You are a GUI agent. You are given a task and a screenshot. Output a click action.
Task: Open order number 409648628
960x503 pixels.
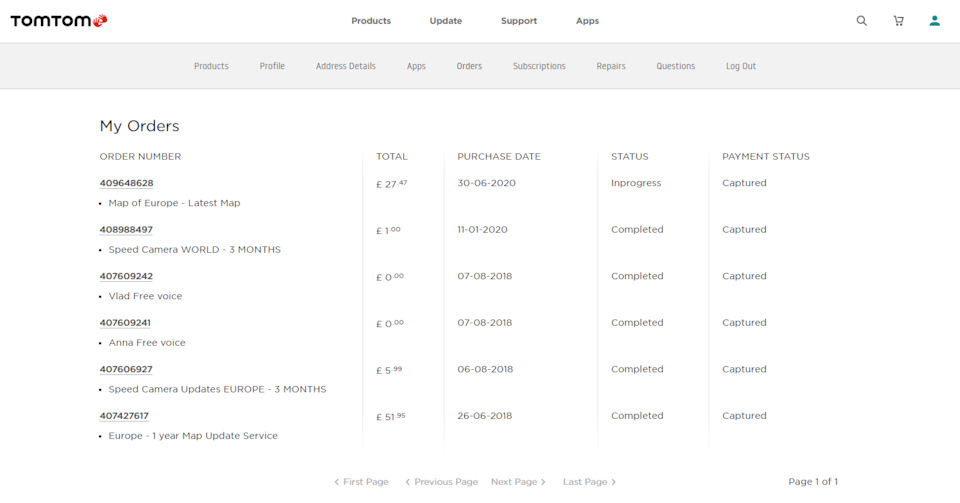click(x=126, y=183)
